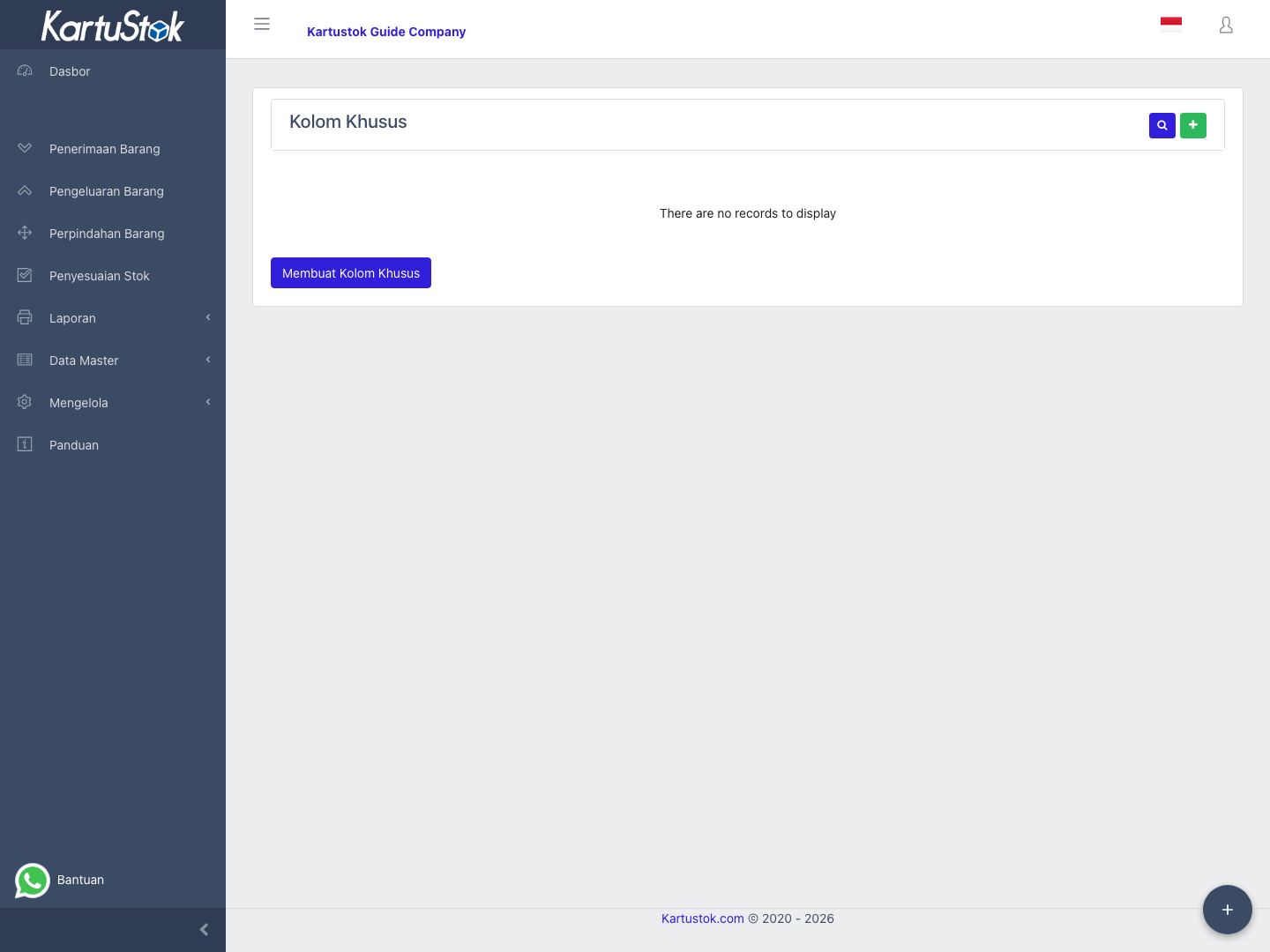Click the floating round plus button
1270x952 pixels.
coord(1228,910)
